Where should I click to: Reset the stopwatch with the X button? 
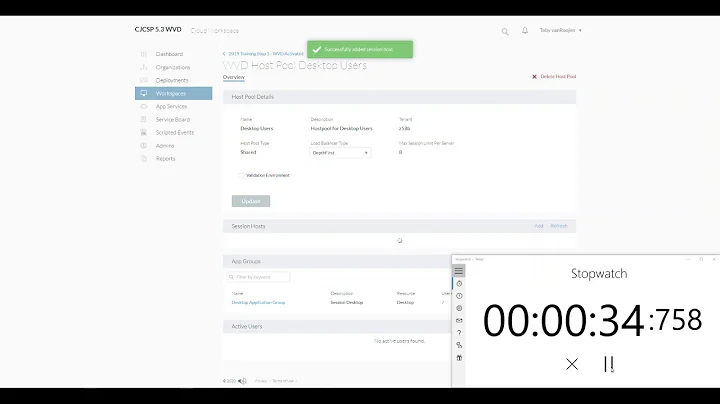coord(572,364)
